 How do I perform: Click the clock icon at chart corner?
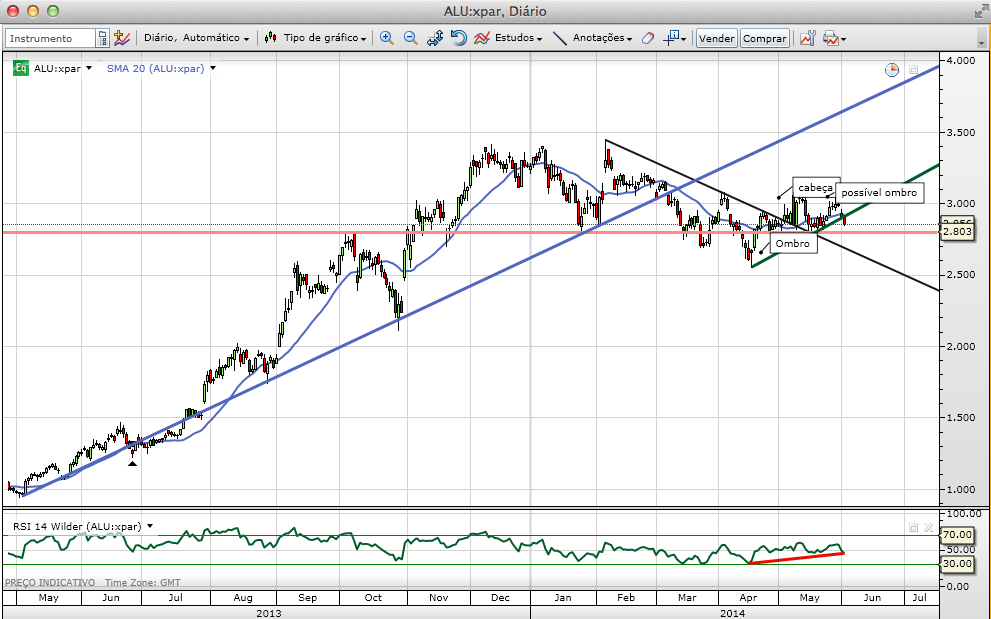click(892, 70)
